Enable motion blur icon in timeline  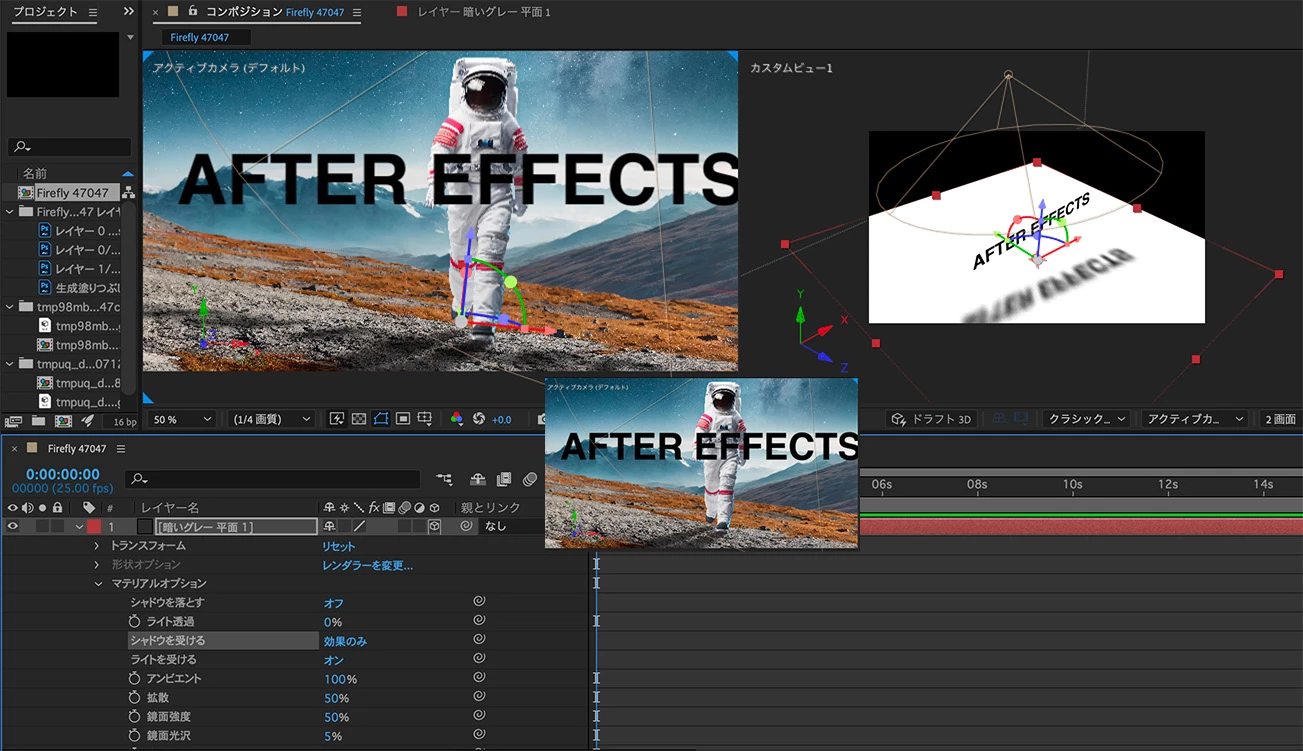click(x=530, y=480)
